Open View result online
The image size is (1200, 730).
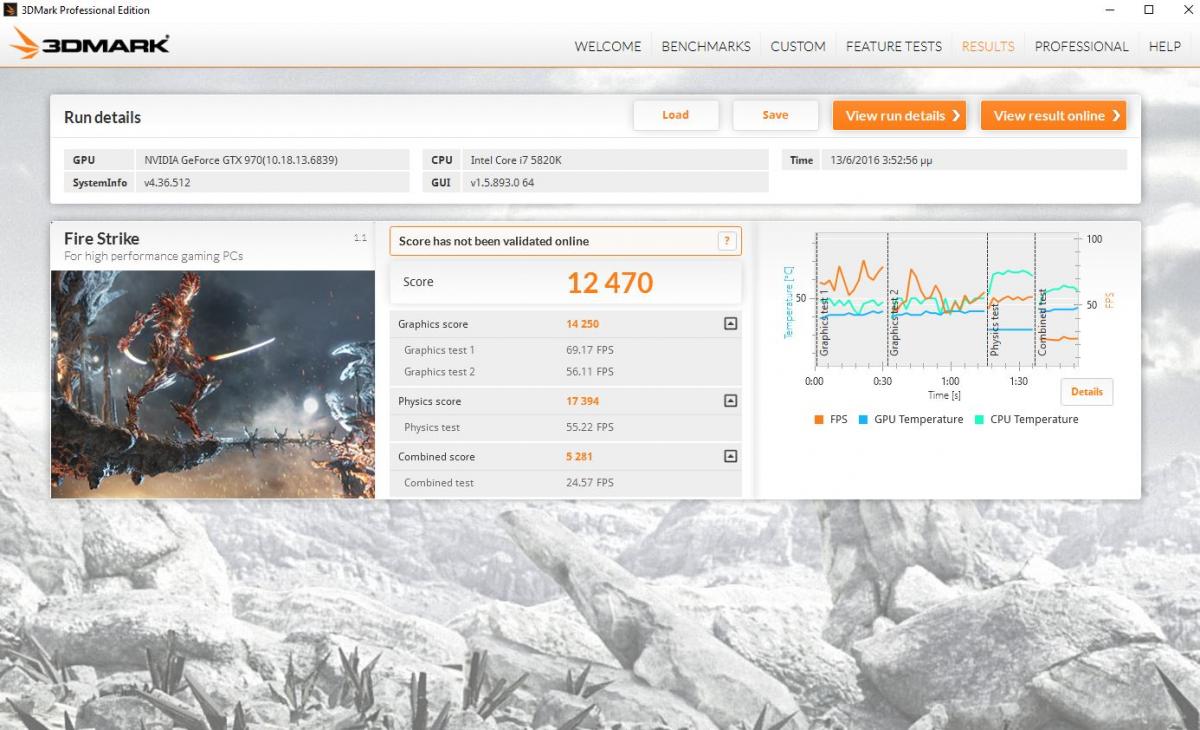tap(1054, 115)
